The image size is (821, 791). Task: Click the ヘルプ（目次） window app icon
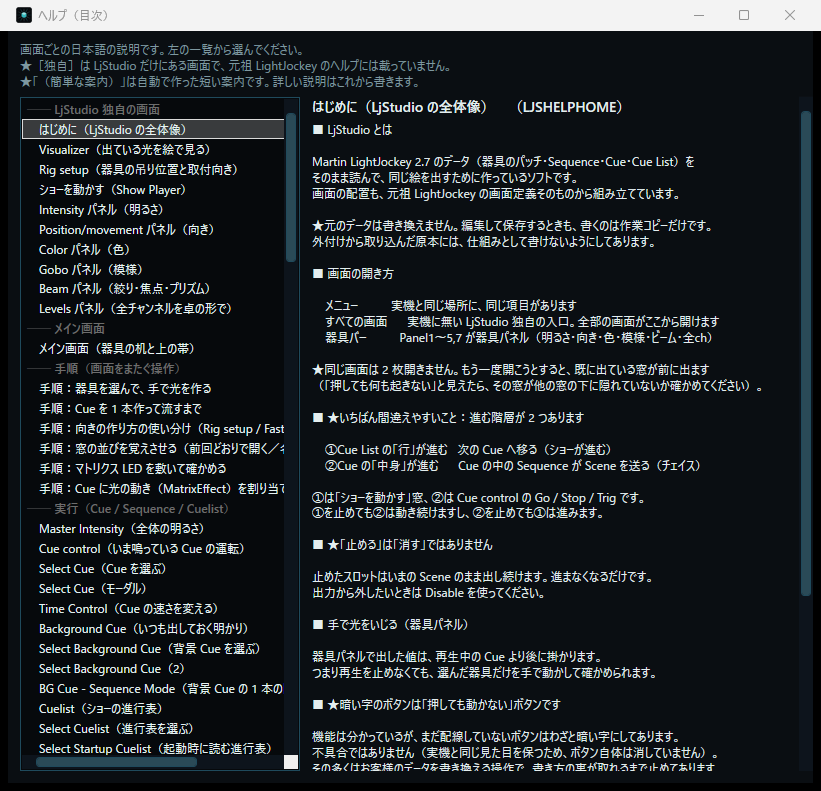tap(24, 15)
